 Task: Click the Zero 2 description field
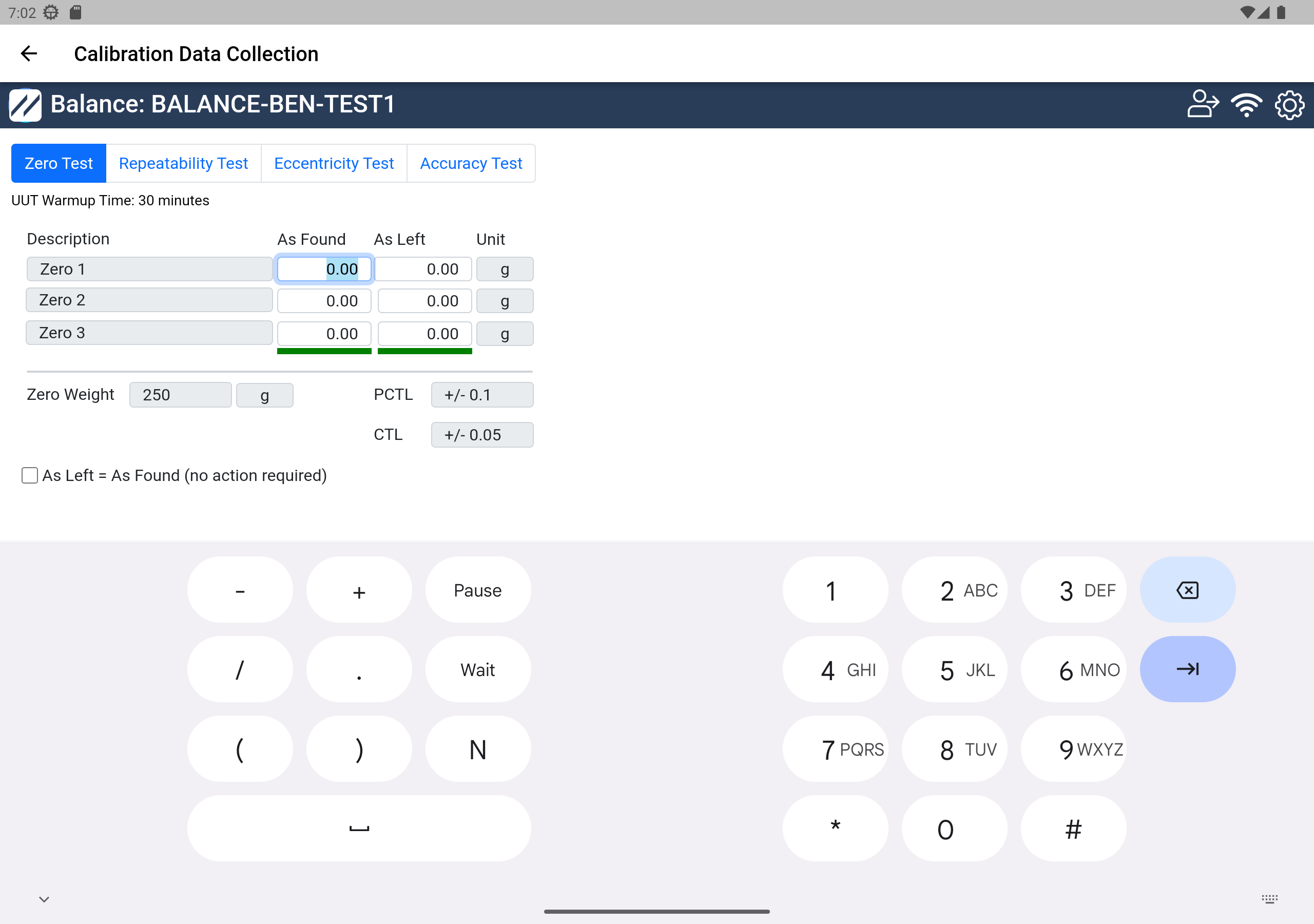point(149,300)
